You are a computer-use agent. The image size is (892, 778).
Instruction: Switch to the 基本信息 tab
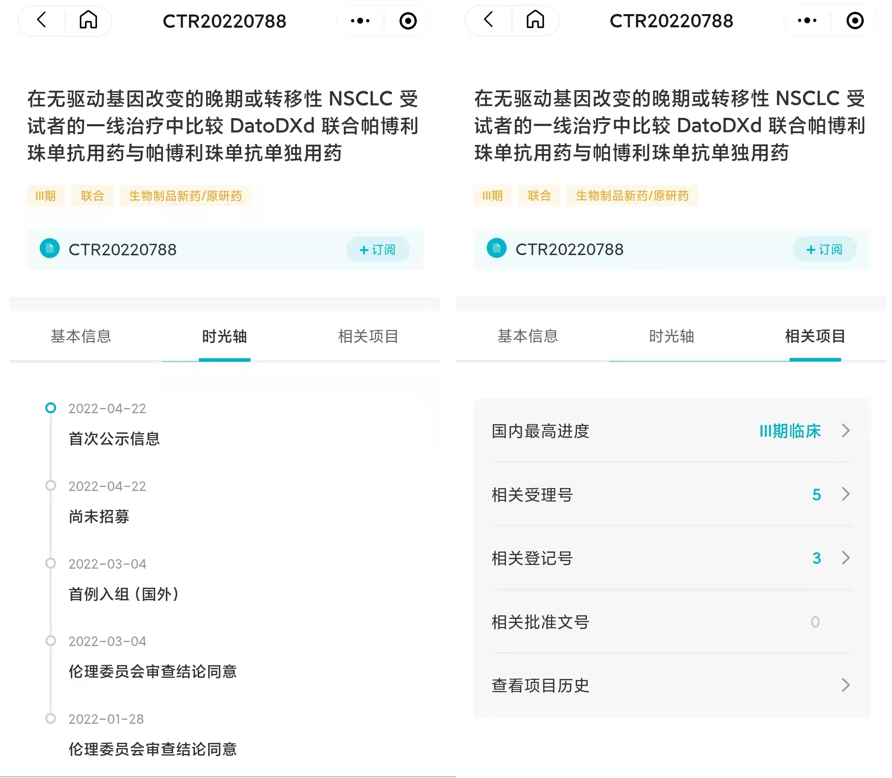pos(81,337)
